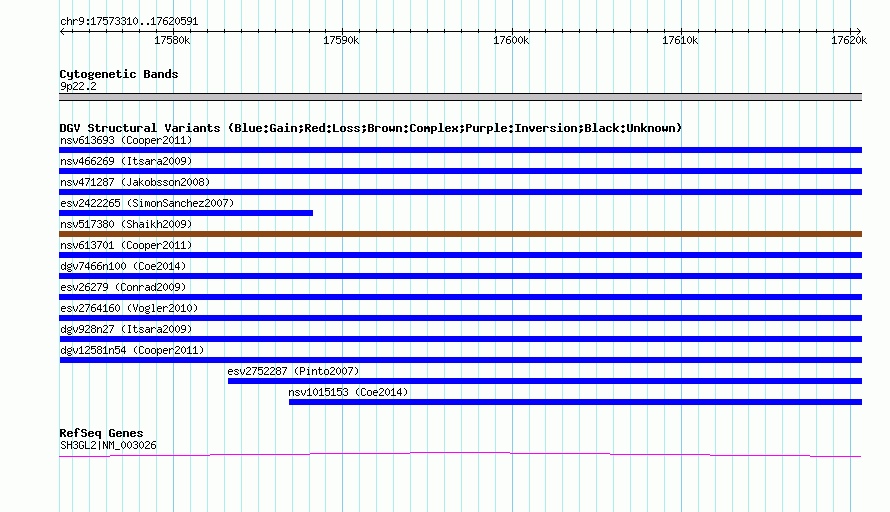
Task: Click the SH3GL2|NM_003026 gene label
Action: 108,446
